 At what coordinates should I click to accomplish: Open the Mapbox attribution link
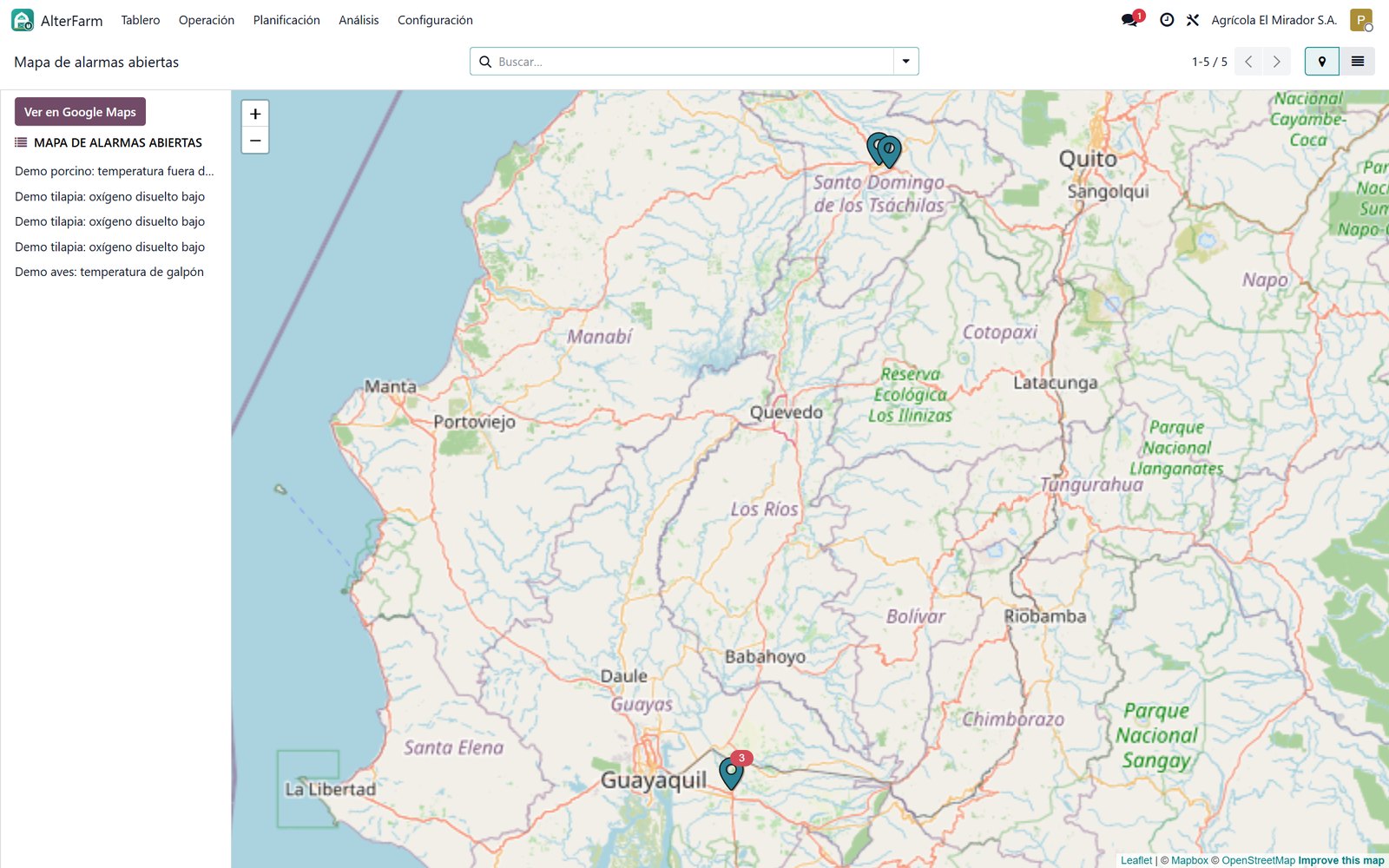1189,860
